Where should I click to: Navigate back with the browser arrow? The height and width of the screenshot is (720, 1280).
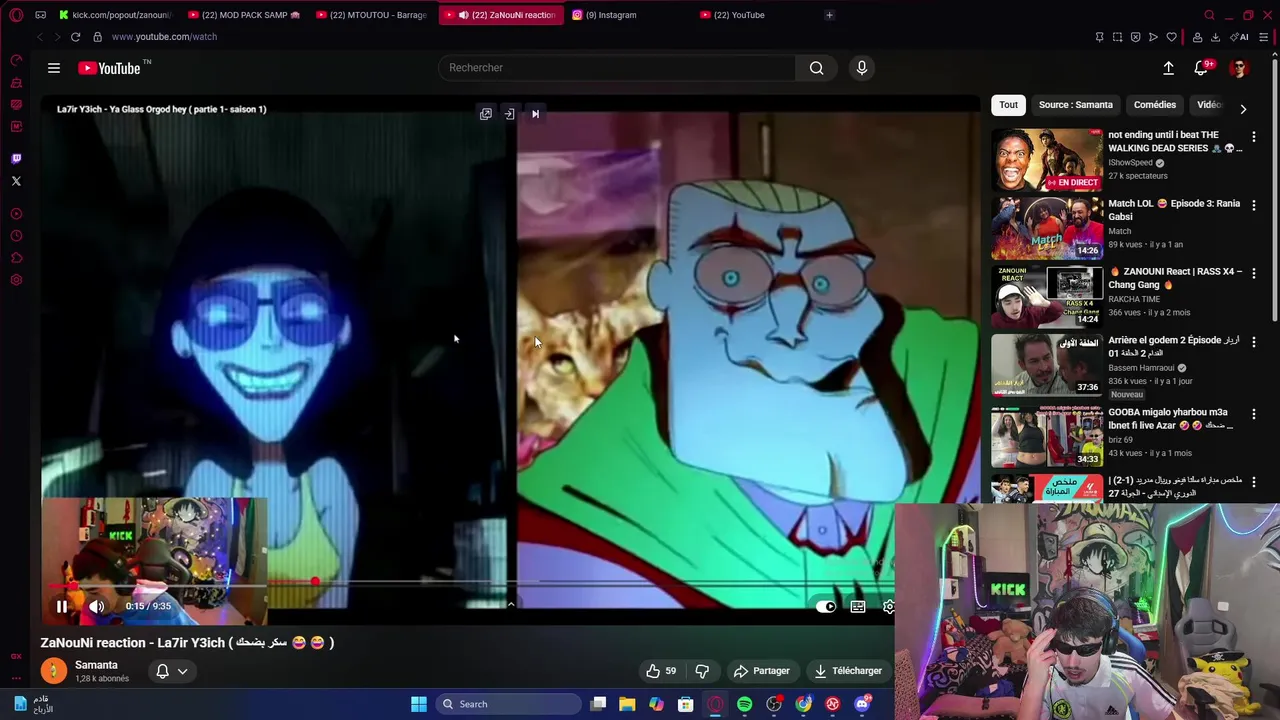tap(40, 37)
